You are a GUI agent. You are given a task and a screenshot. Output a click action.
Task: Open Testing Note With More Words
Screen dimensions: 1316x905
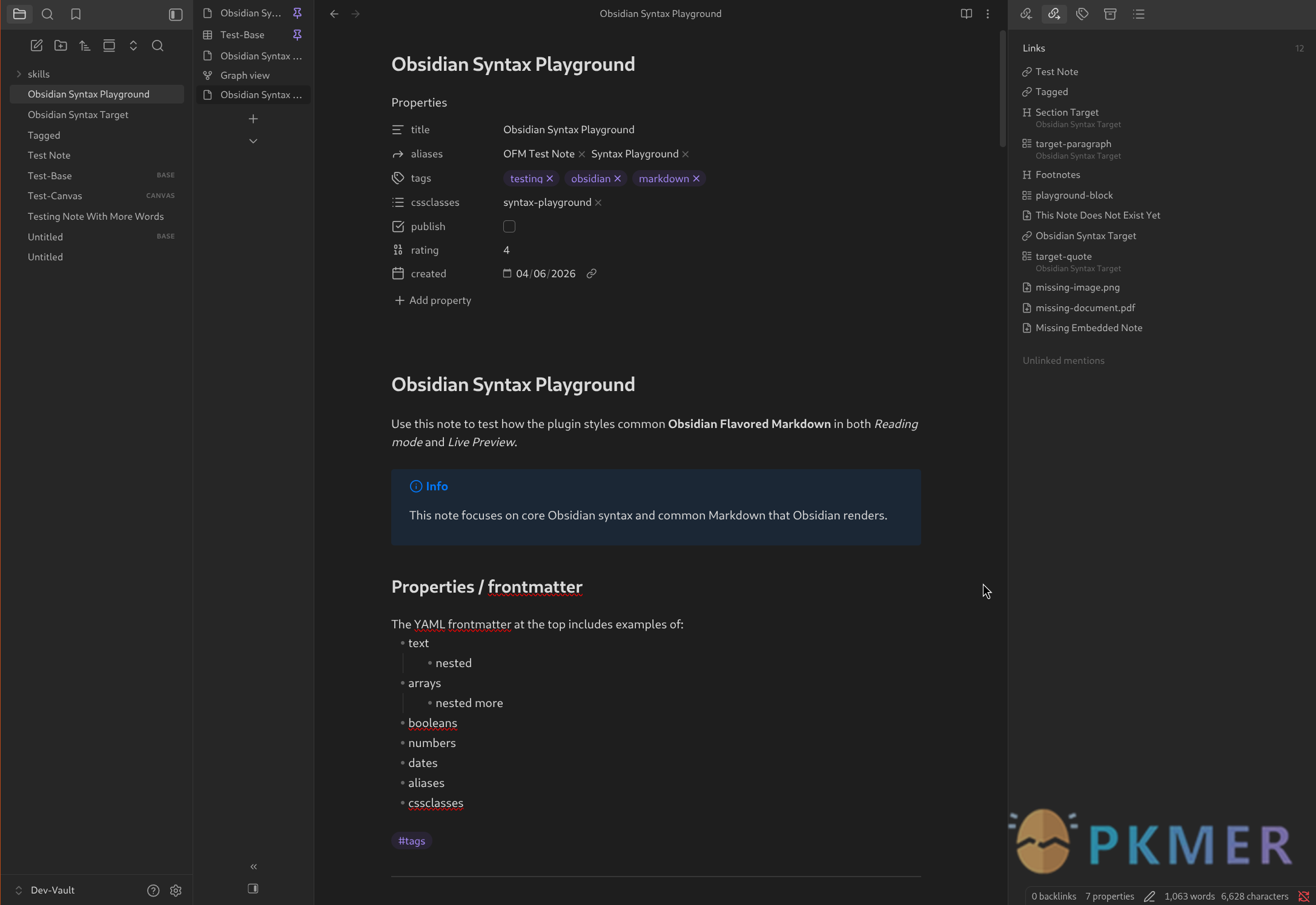[x=97, y=216]
